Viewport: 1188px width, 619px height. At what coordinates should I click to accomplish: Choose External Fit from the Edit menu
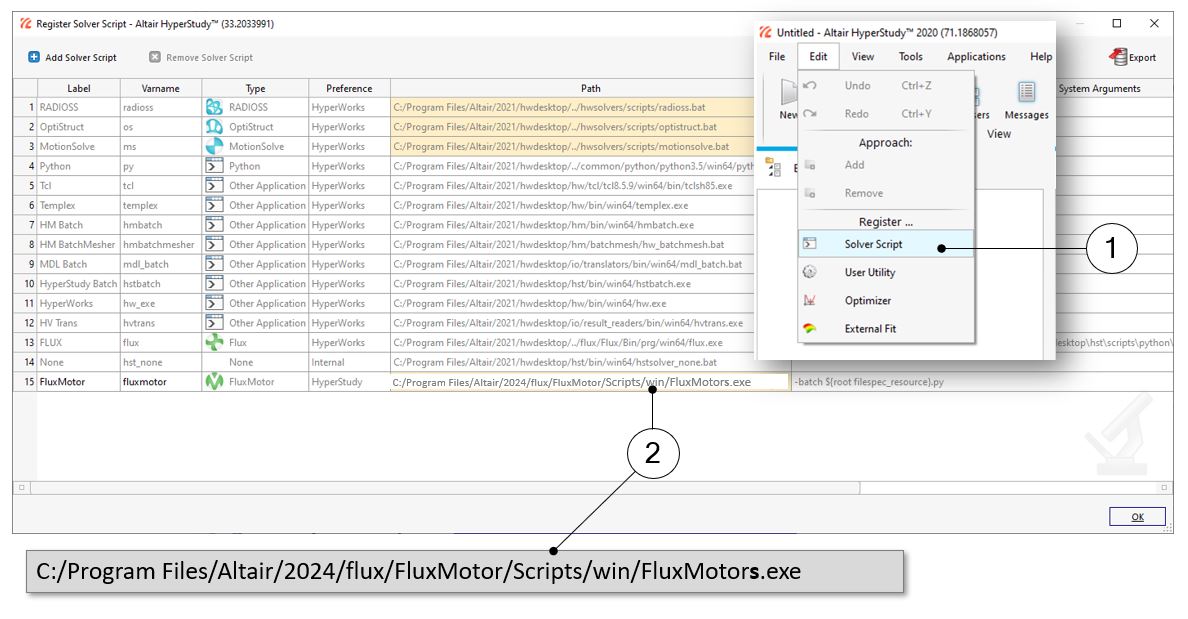point(870,328)
